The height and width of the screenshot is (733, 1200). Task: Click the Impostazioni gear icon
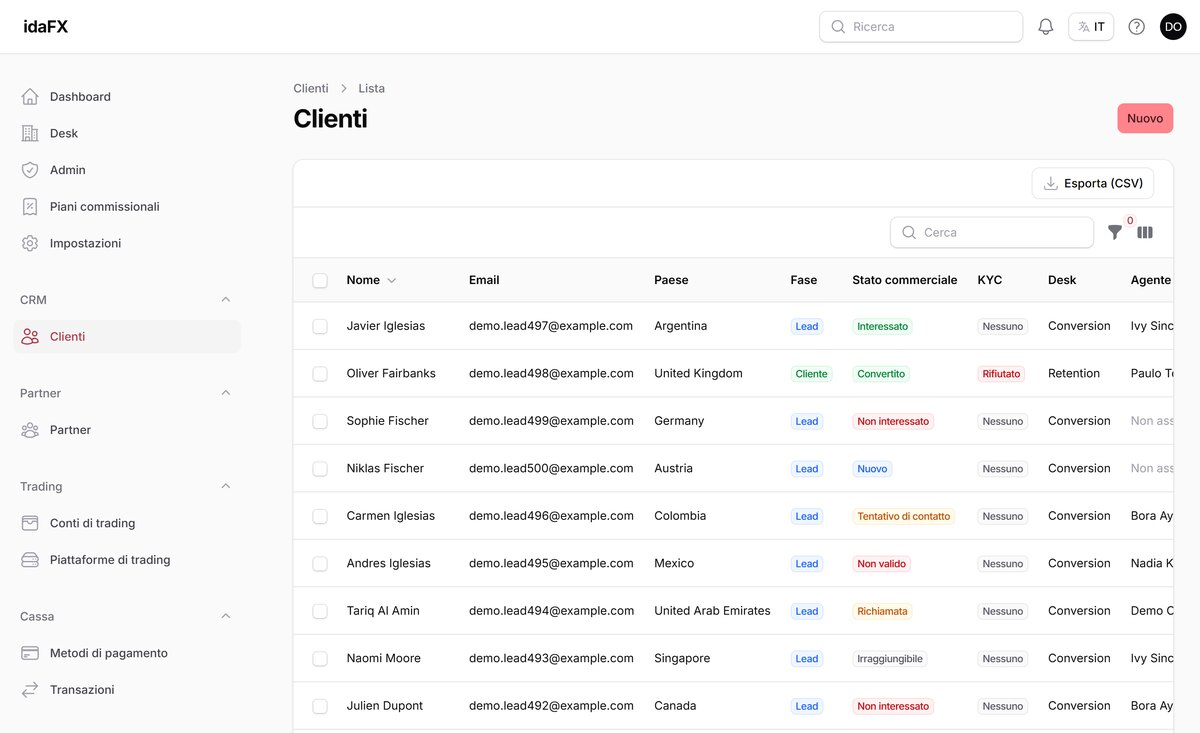click(x=30, y=243)
